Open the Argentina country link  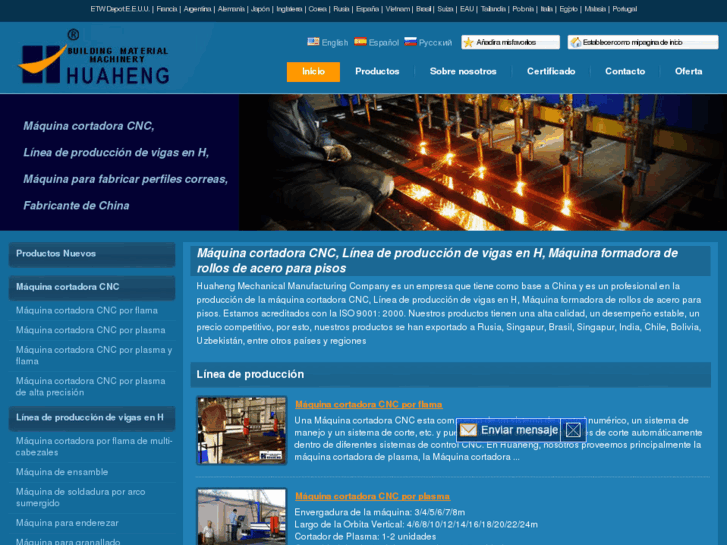(x=197, y=9)
